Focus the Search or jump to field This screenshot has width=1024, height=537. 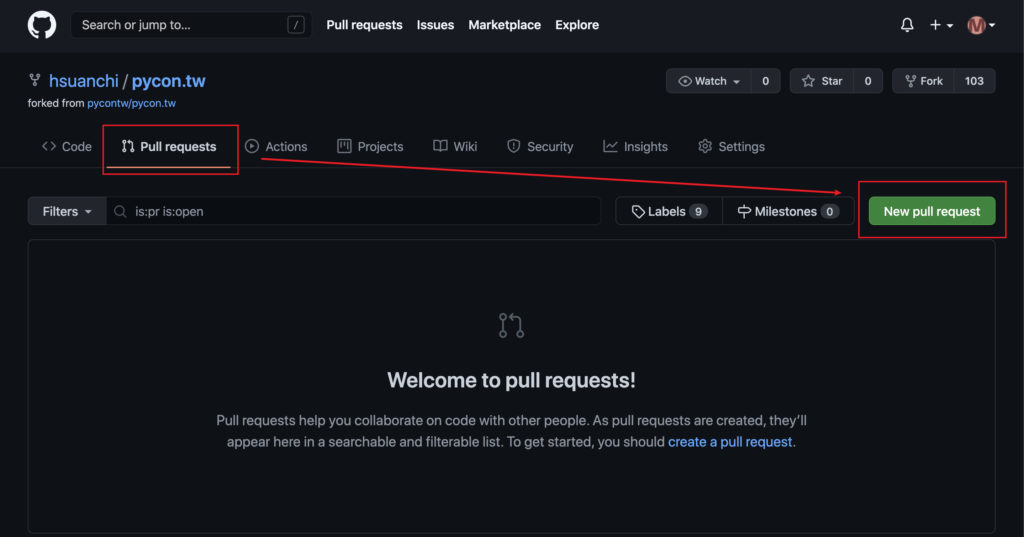point(191,25)
